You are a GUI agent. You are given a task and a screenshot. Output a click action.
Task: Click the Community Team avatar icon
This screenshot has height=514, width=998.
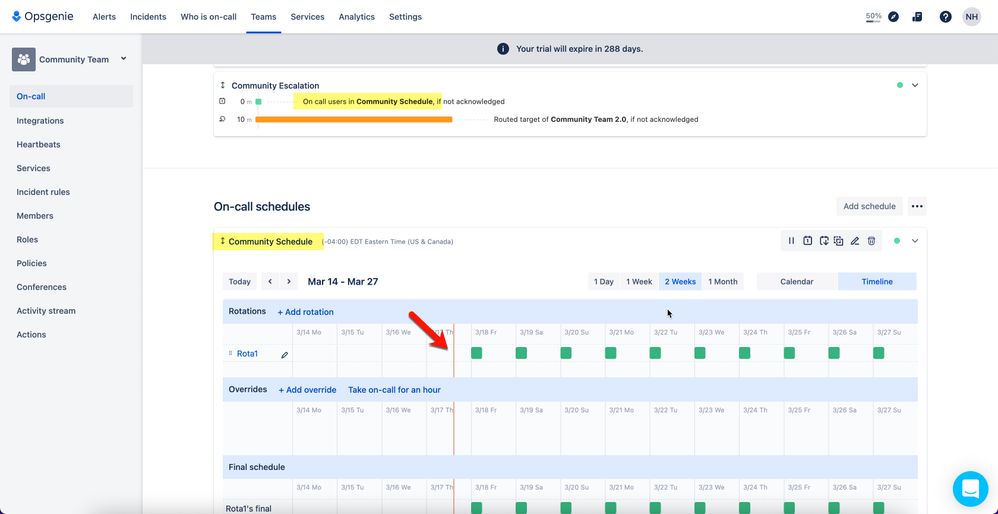tap(24, 59)
